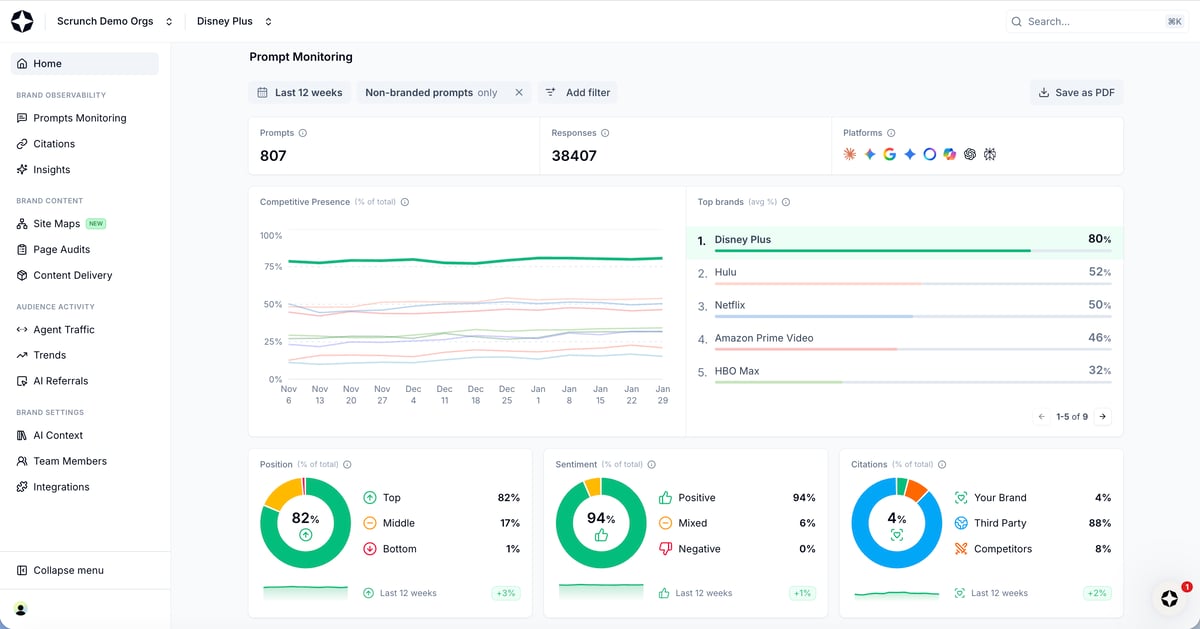Click the Insights sparkle icon
1200x629 pixels.
coord(22,169)
